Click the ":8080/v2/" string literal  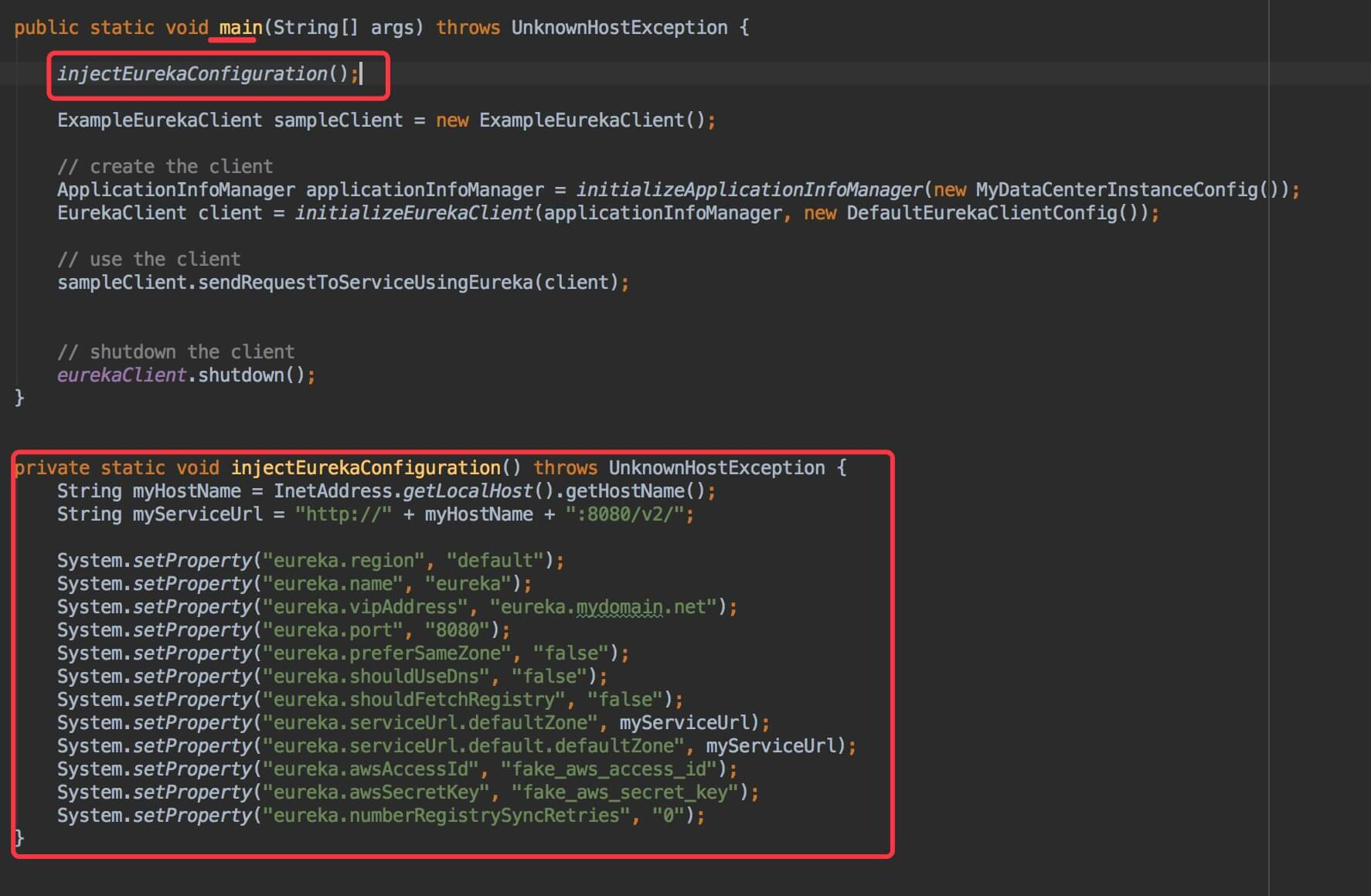(624, 514)
